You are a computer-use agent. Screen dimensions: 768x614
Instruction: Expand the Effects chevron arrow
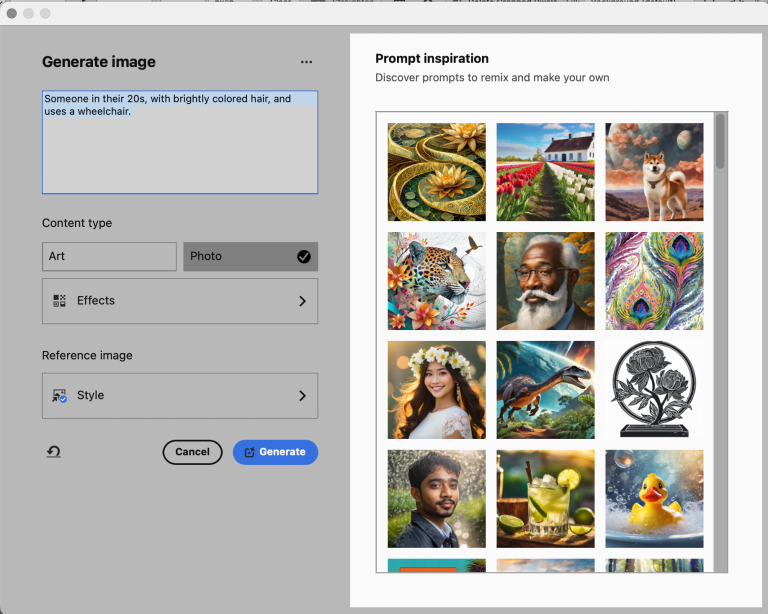(302, 301)
